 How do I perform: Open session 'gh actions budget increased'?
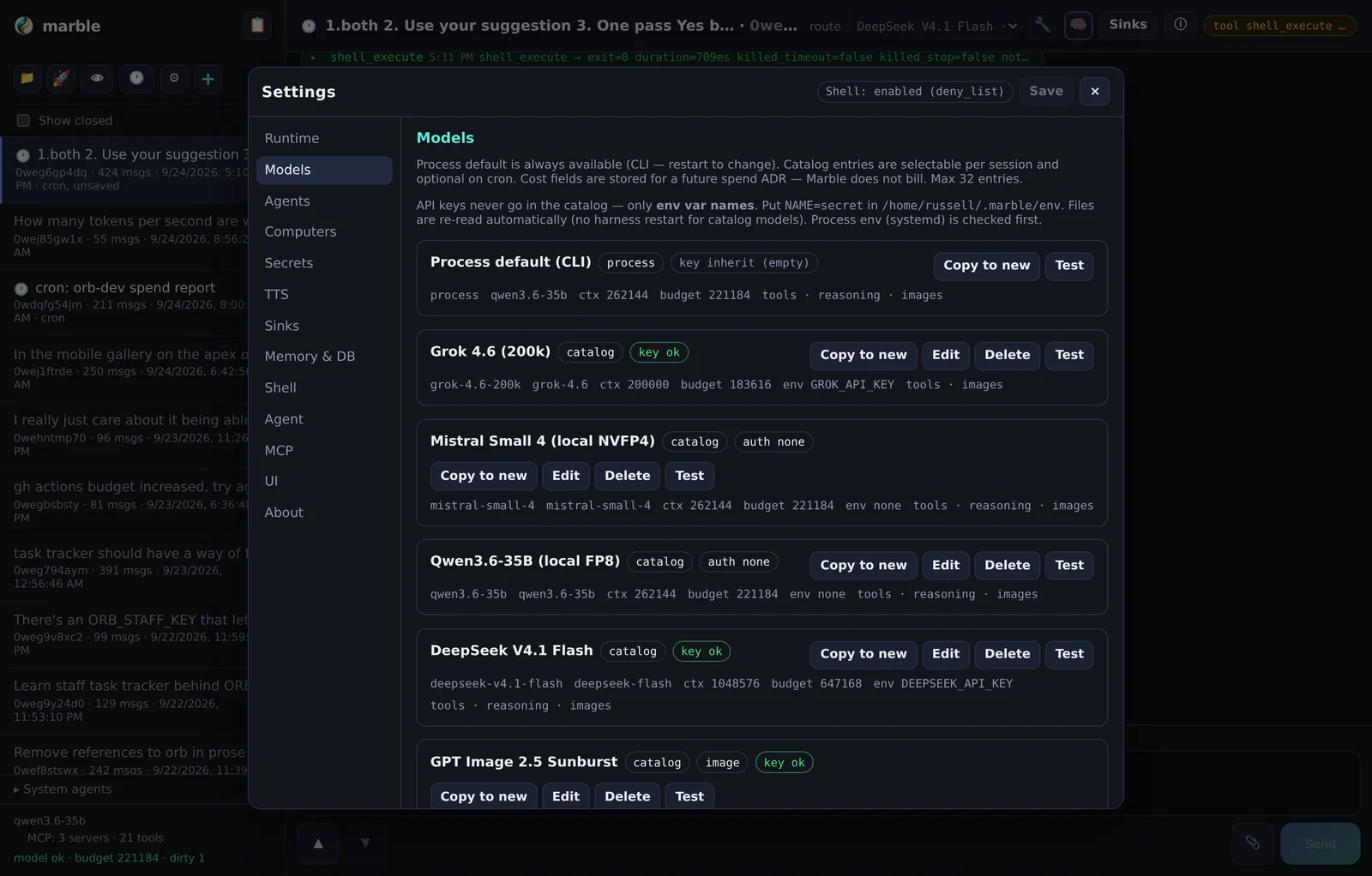125,501
